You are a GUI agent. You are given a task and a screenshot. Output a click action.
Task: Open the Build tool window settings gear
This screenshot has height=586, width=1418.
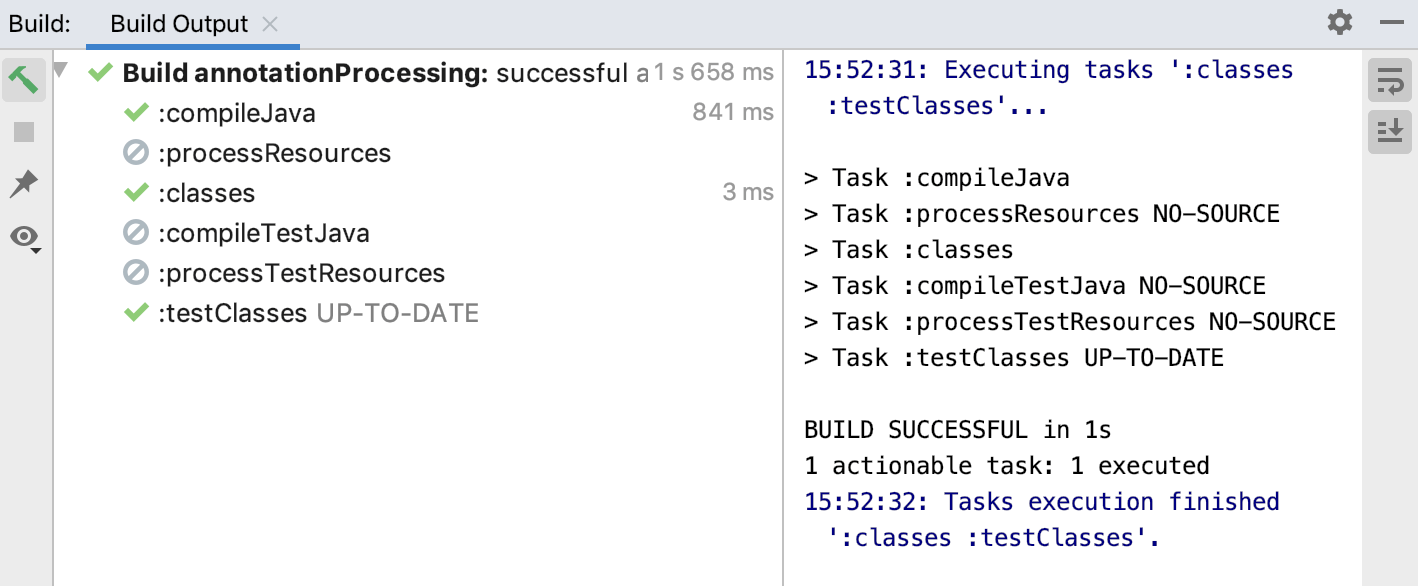pyautogui.click(x=1339, y=21)
